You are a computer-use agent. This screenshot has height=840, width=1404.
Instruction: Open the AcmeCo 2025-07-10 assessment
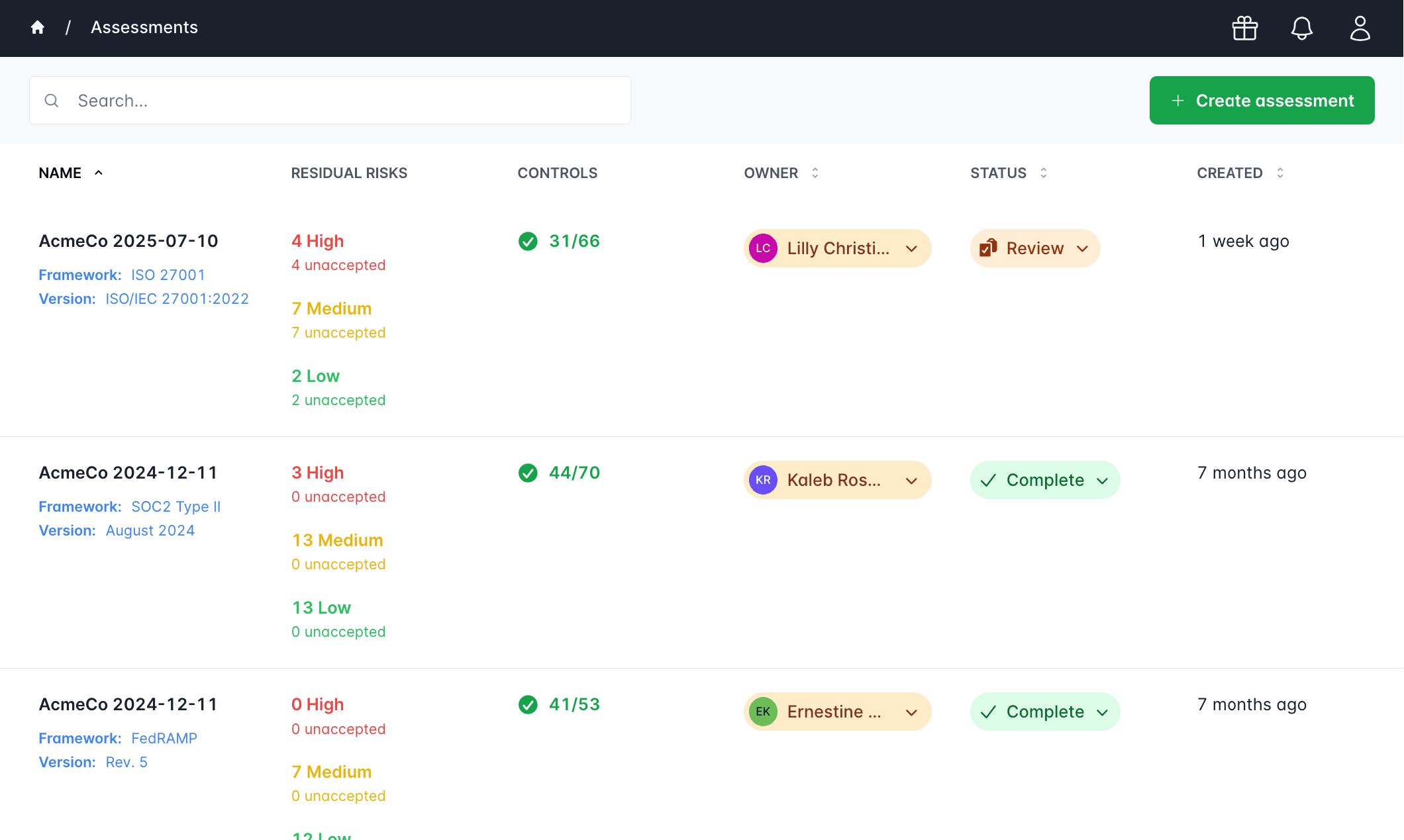[x=128, y=241]
